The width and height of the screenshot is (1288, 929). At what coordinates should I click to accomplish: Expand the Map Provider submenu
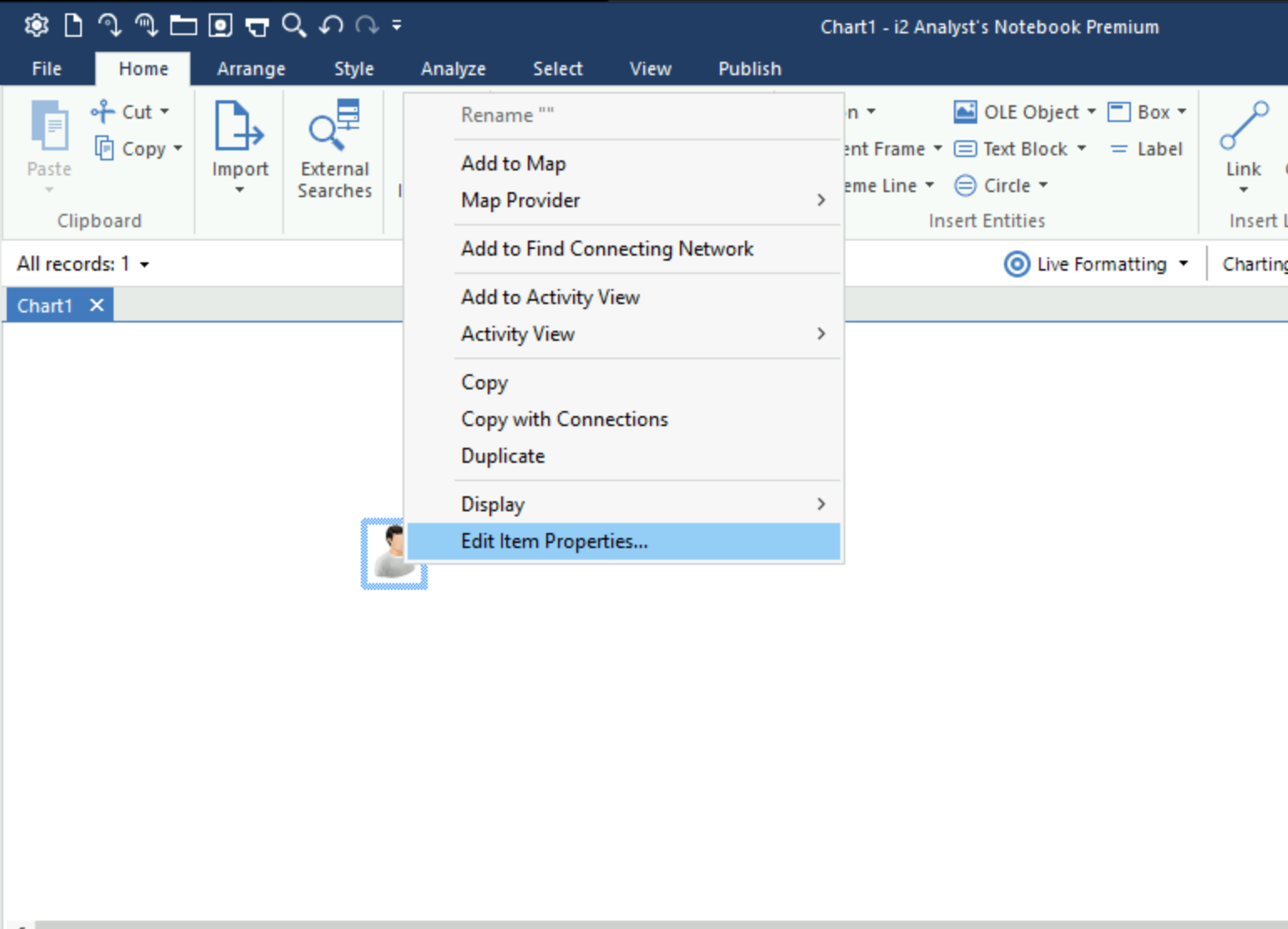pos(820,201)
